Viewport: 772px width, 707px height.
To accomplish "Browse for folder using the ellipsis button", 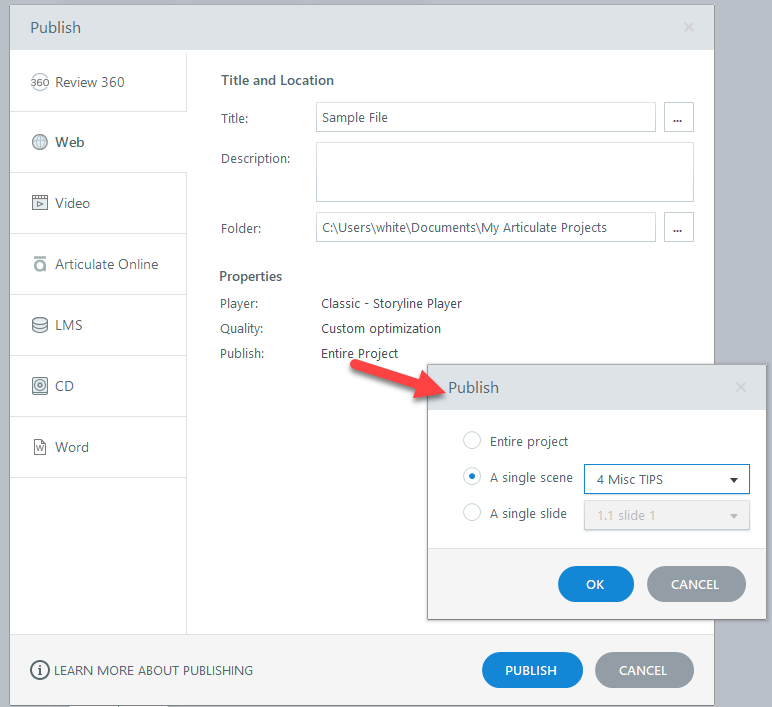I will click(678, 228).
